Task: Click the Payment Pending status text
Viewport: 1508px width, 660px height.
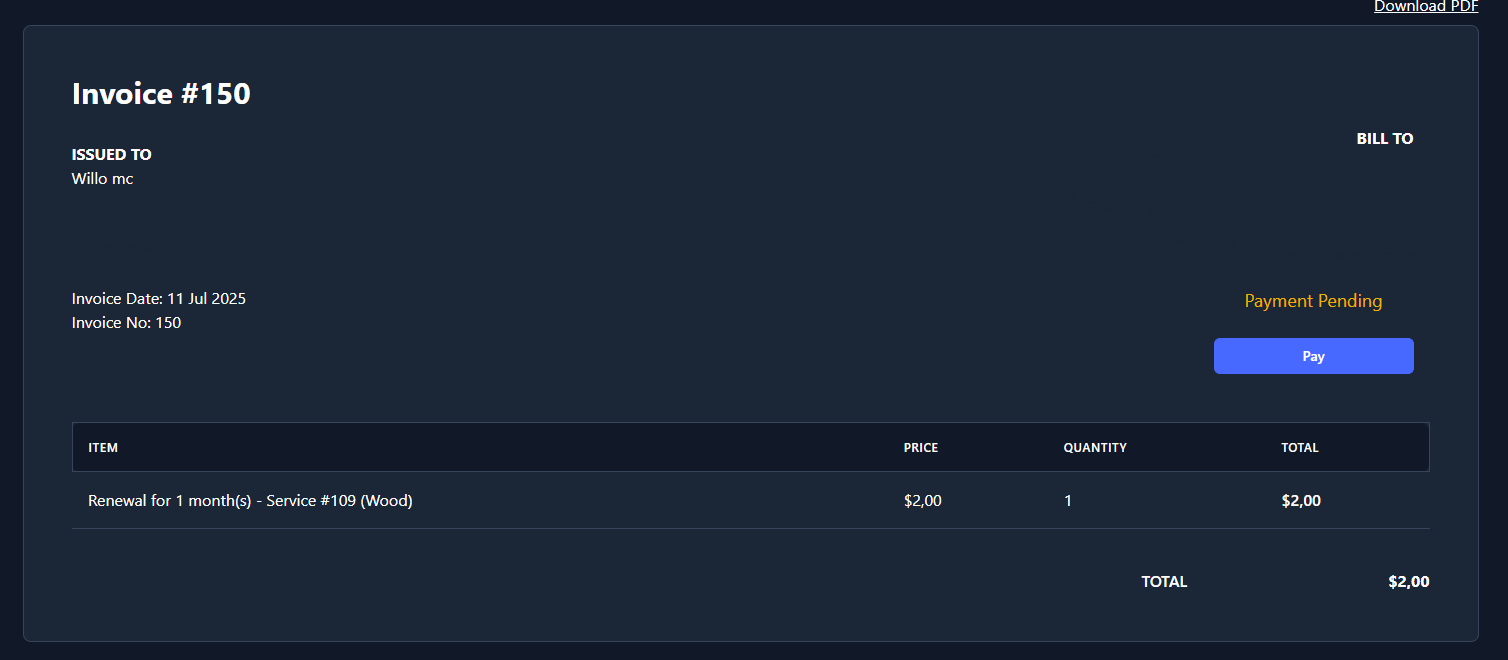Action: point(1313,301)
